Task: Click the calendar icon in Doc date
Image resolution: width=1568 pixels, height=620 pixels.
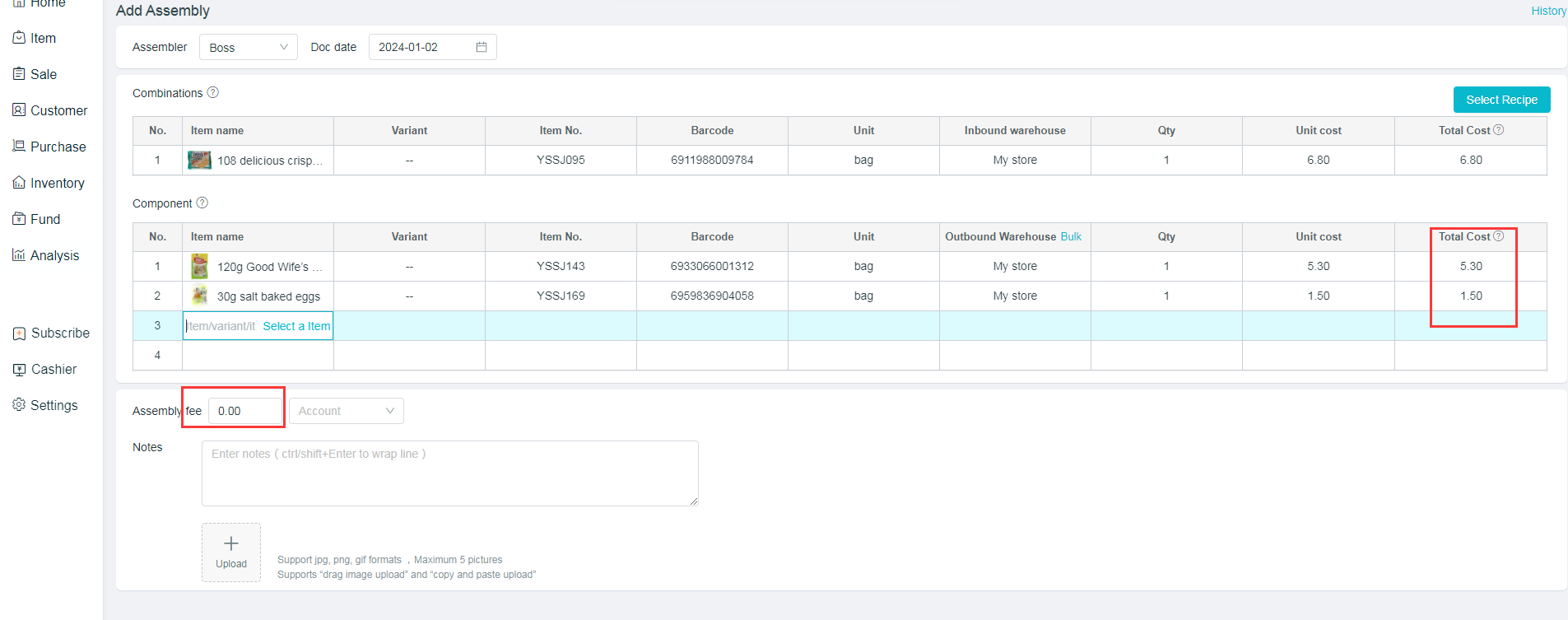Action: 482,47
